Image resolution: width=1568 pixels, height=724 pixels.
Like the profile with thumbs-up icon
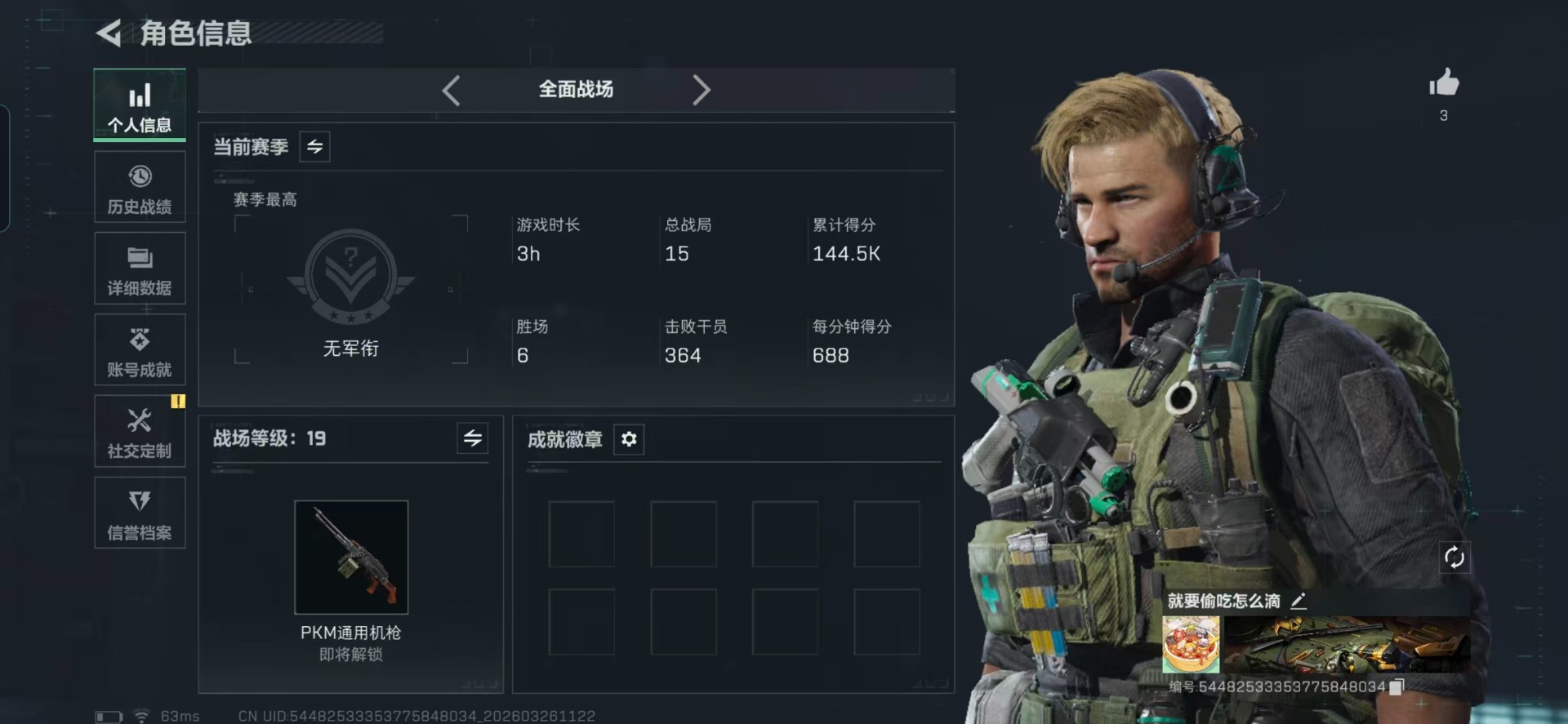(x=1444, y=82)
